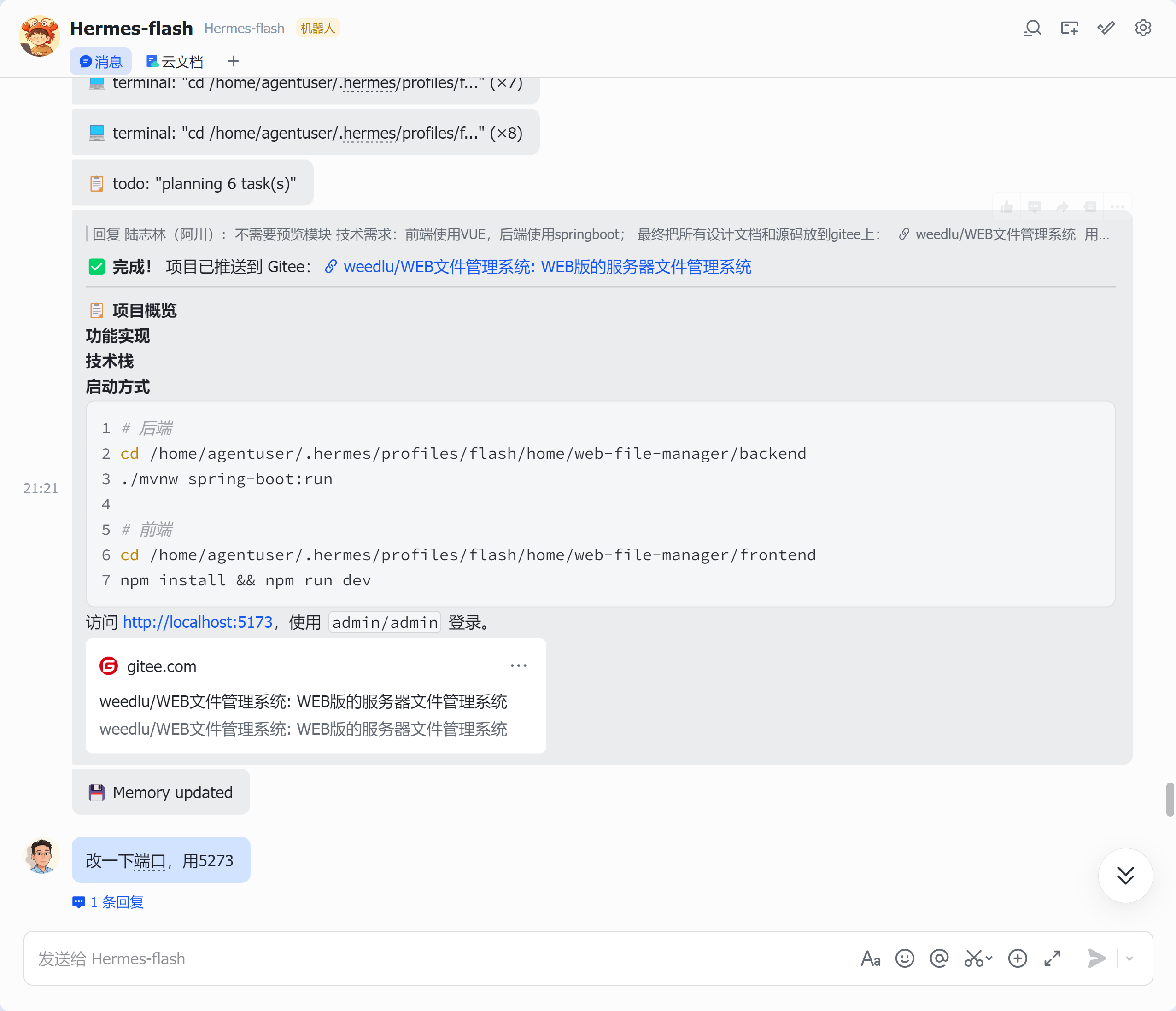Viewport: 1176px width, 1011px height.
Task: Click the user avatar beside port message
Action: coord(42,856)
